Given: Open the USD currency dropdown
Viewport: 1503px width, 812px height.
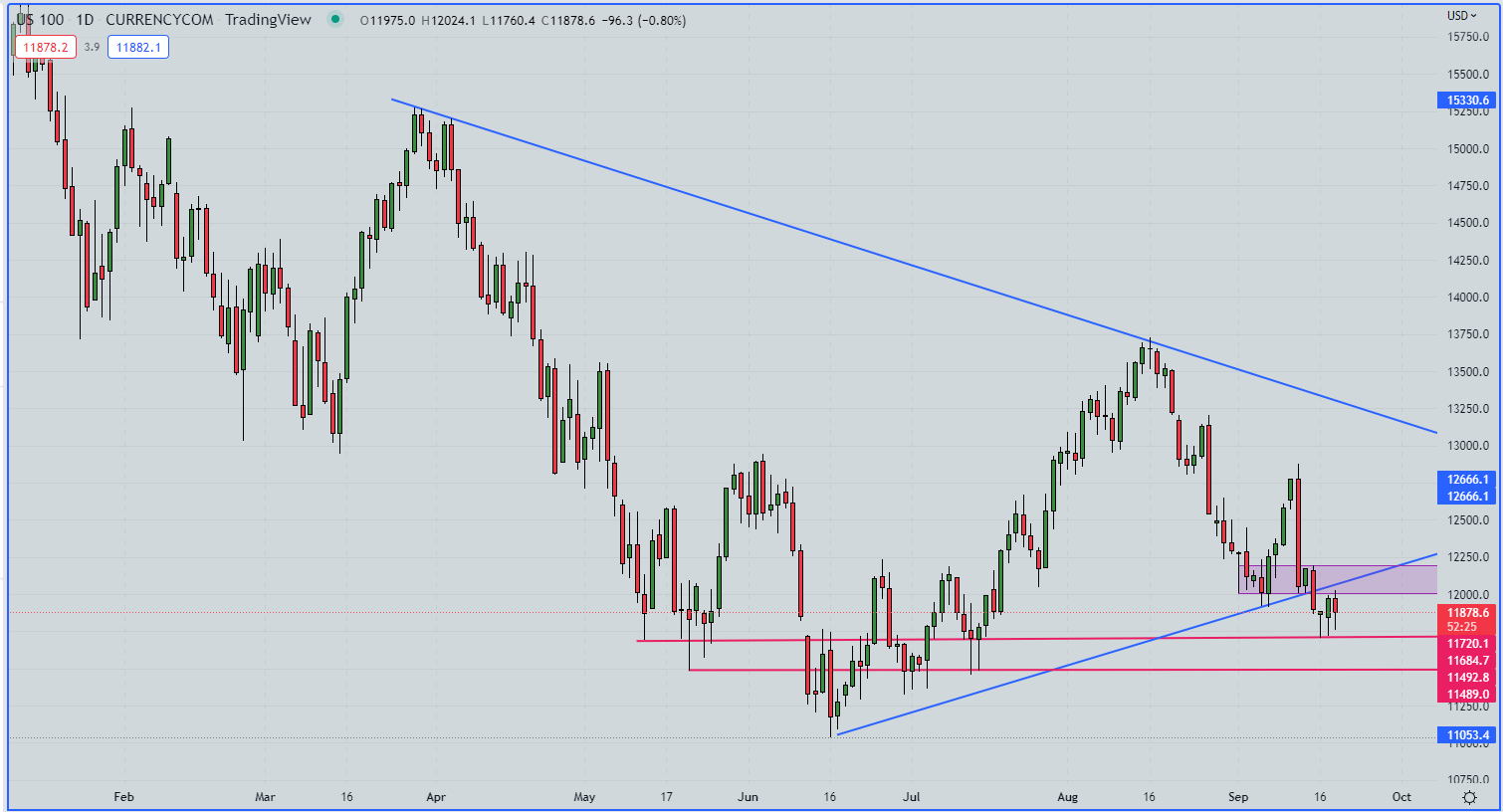Looking at the screenshot, I should (x=1461, y=15).
